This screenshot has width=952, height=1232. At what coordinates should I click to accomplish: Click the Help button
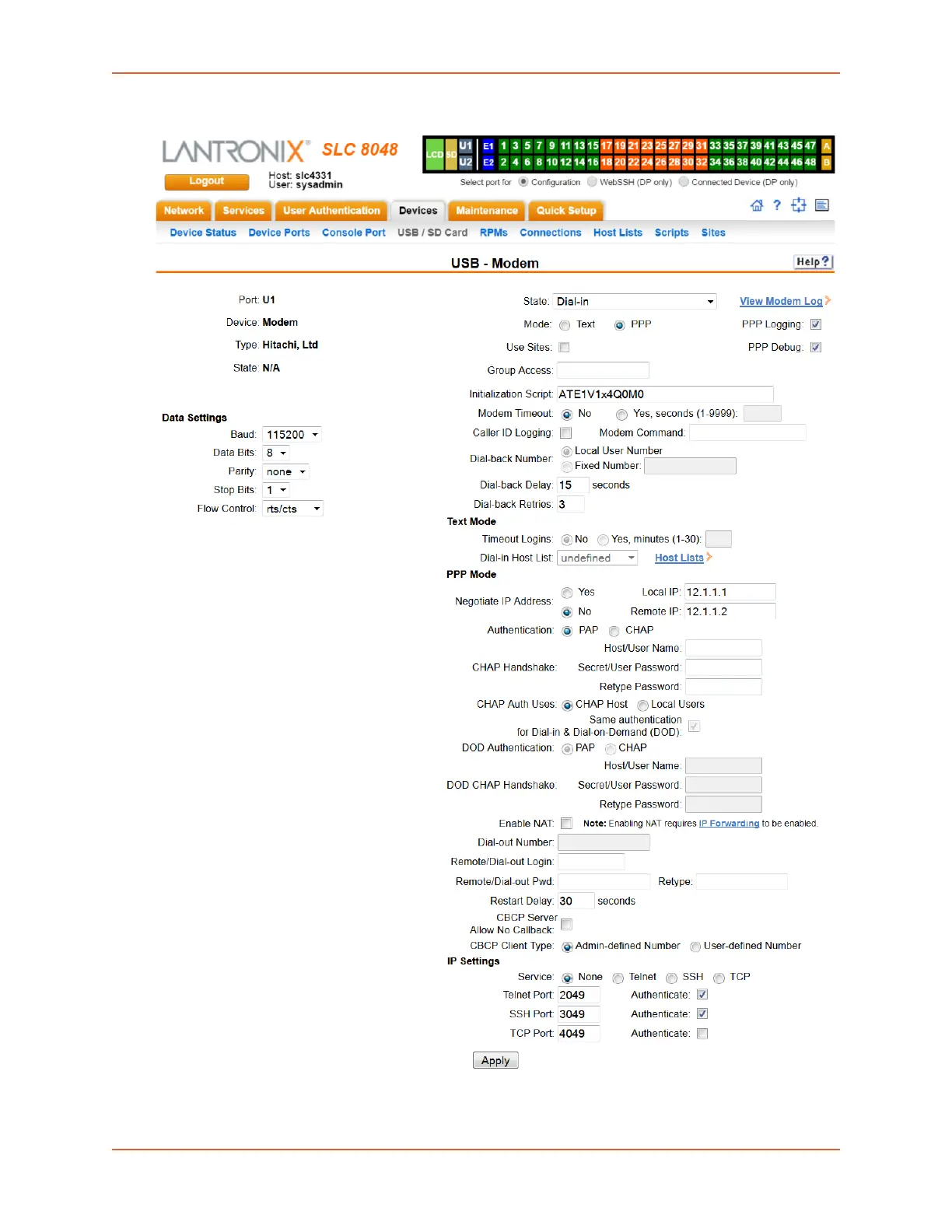click(814, 262)
